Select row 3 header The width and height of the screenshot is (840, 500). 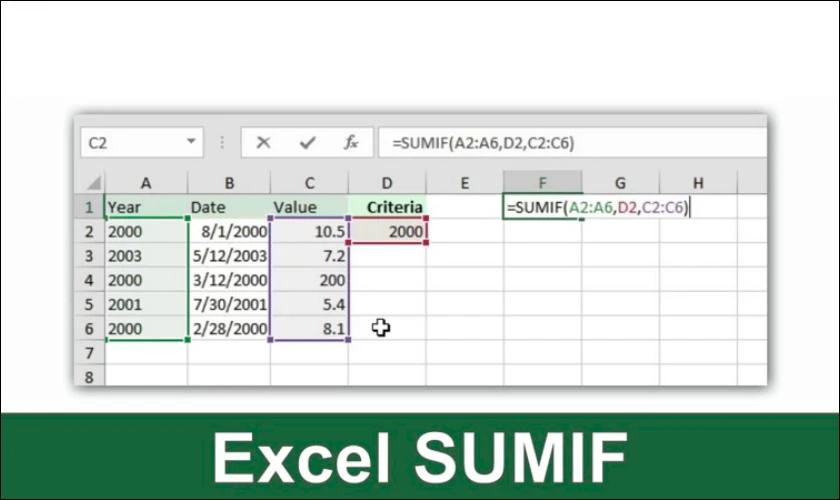click(x=89, y=256)
